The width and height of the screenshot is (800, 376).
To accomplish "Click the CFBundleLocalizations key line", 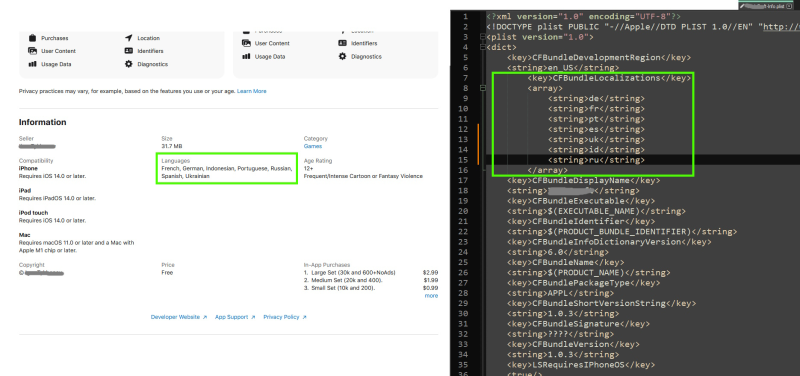I will pos(609,78).
